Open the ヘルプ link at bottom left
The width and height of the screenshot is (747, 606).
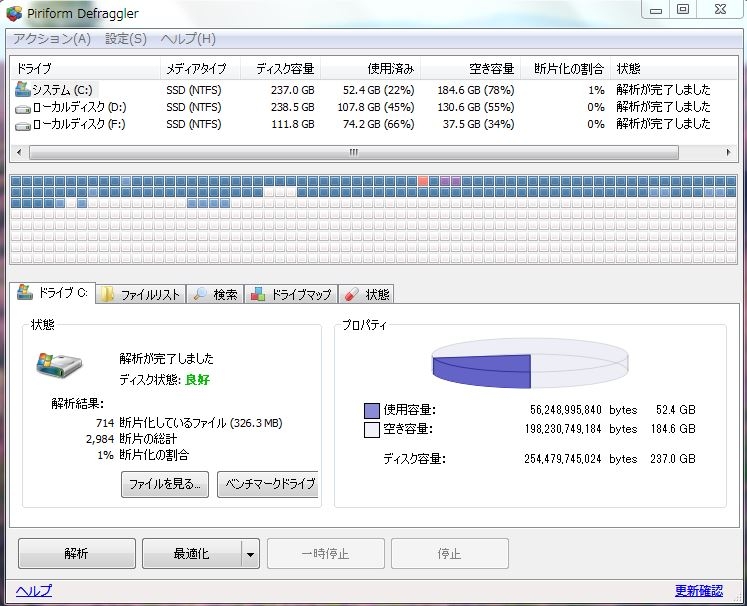pos(33,590)
